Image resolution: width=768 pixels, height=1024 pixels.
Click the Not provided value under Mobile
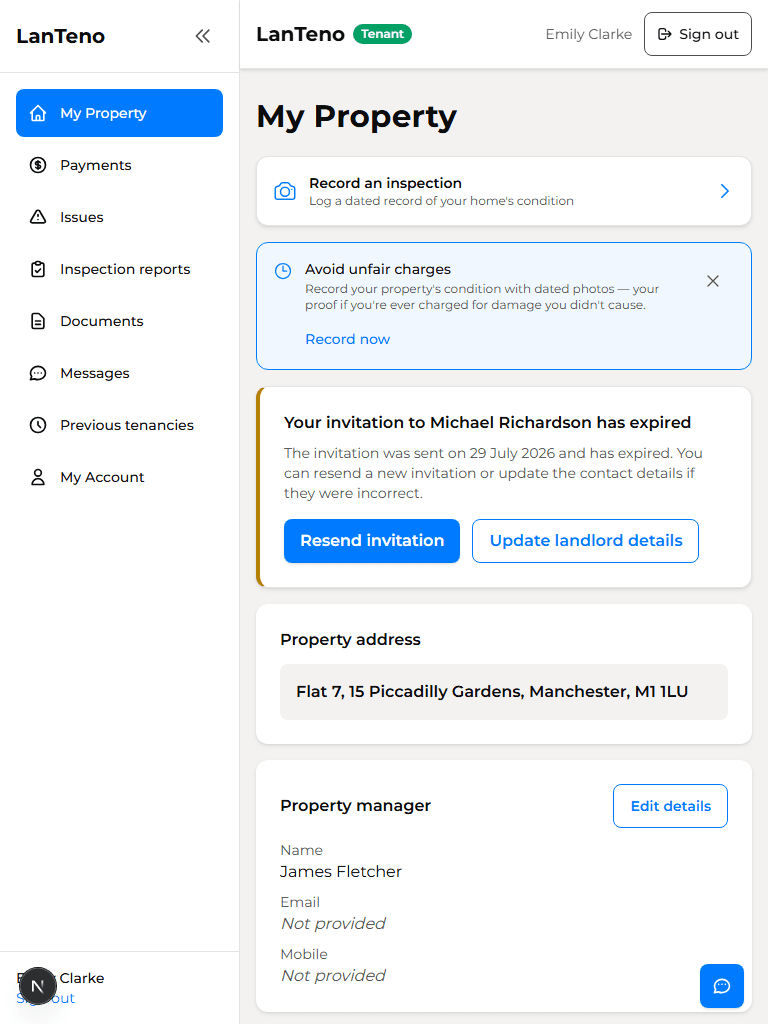(x=333, y=975)
